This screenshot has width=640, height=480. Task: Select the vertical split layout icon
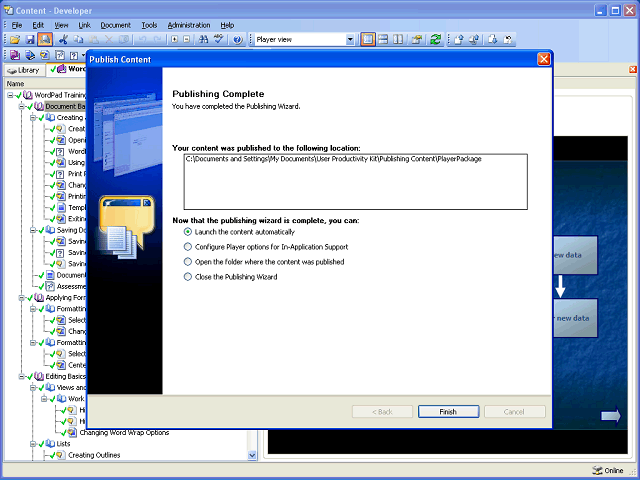click(x=398, y=40)
